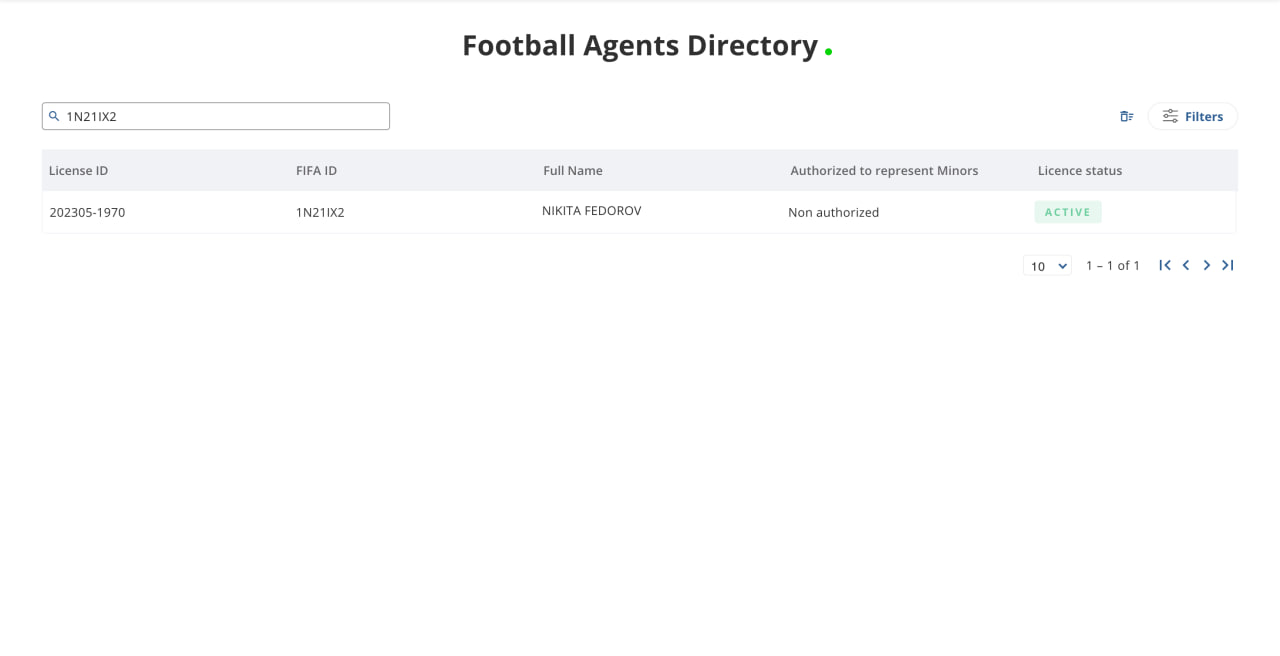Go to the last page

pyautogui.click(x=1228, y=265)
